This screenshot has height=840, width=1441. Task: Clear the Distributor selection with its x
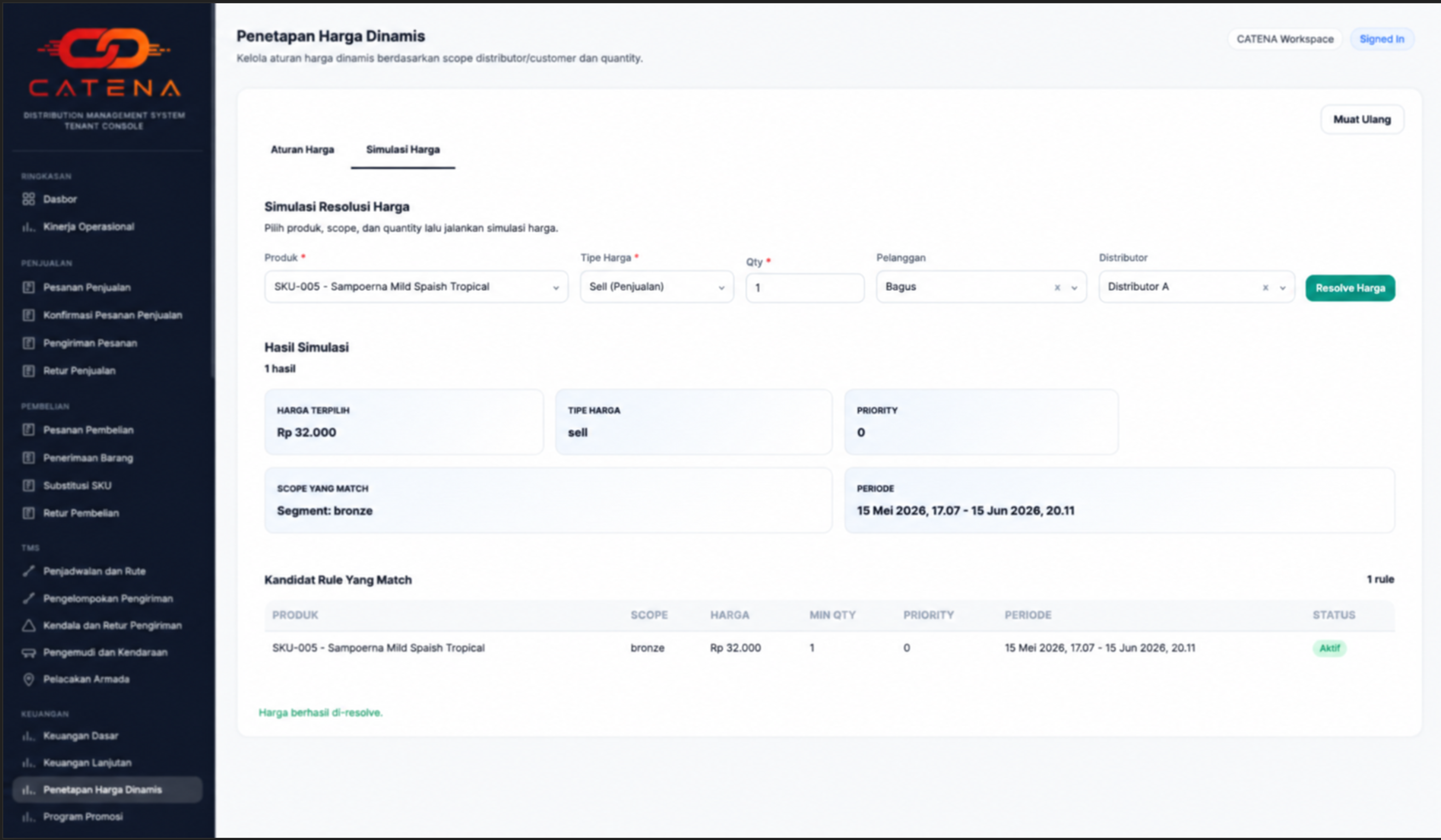[x=1265, y=288]
